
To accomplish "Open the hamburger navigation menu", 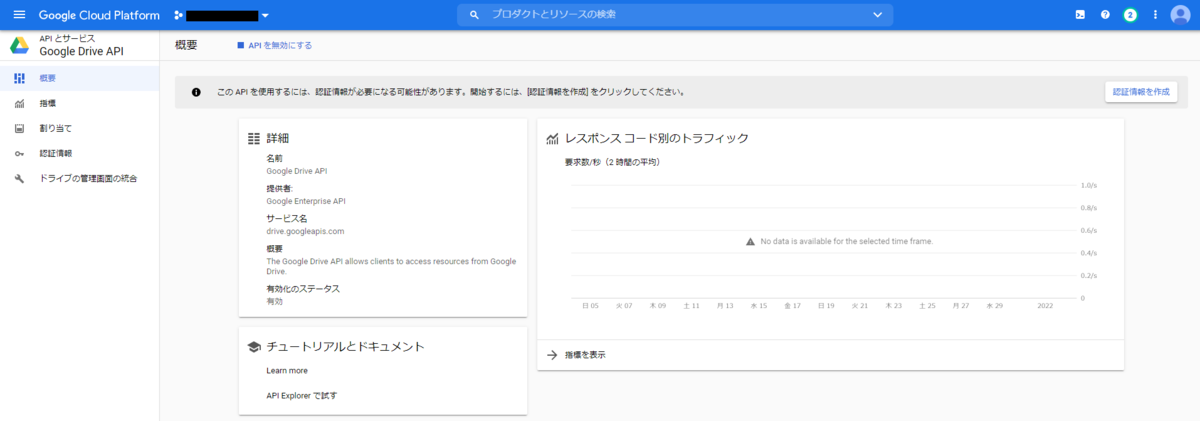I will point(19,15).
